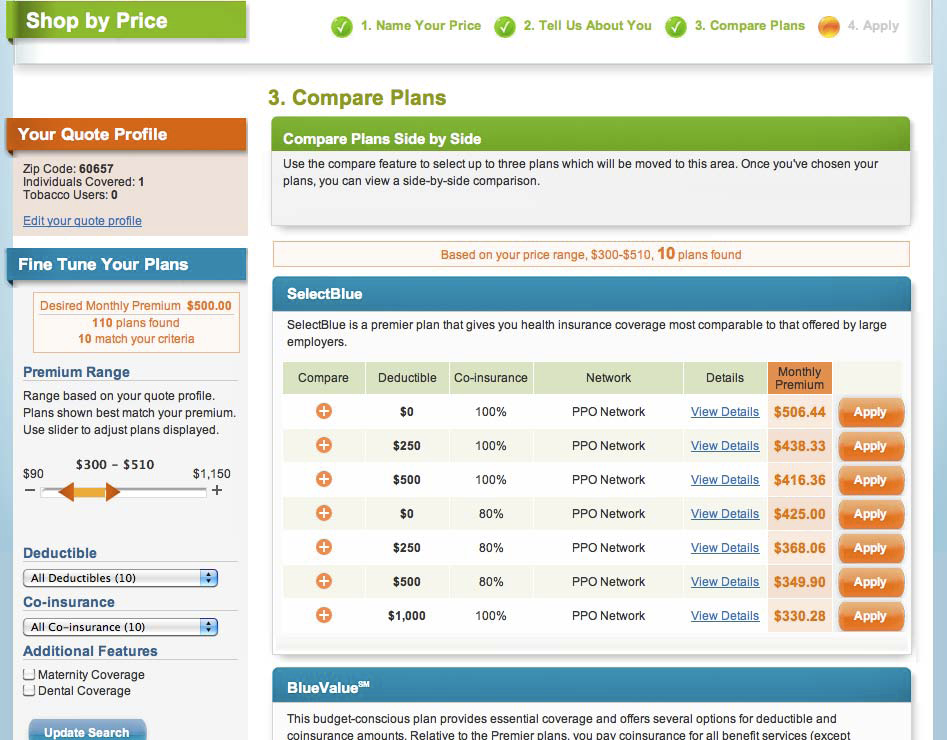View Details of $349.90 plan
The height and width of the screenshot is (740, 947).
pos(725,582)
